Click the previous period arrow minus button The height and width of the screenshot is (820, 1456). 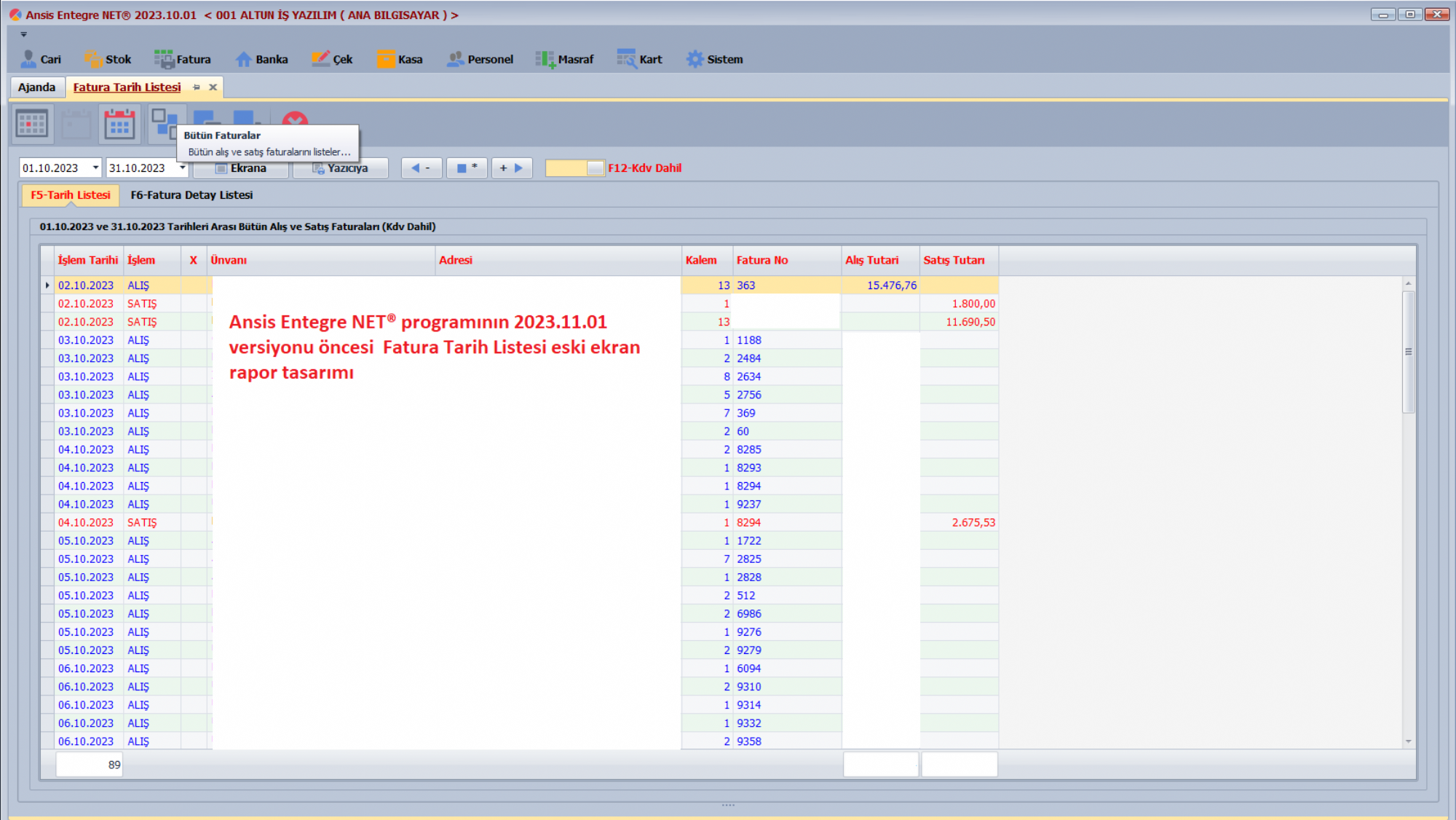coord(422,168)
